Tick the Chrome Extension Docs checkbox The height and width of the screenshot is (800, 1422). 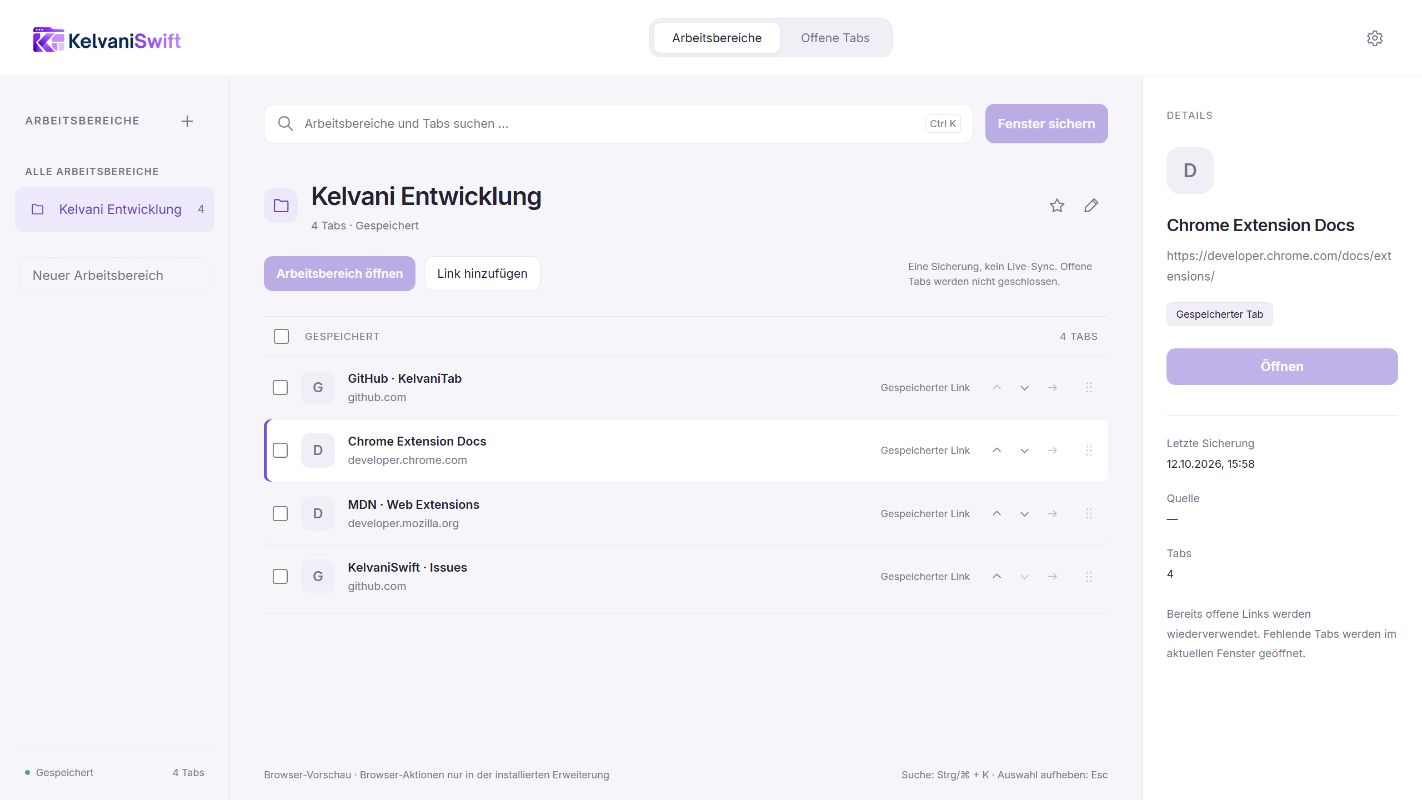(x=280, y=451)
